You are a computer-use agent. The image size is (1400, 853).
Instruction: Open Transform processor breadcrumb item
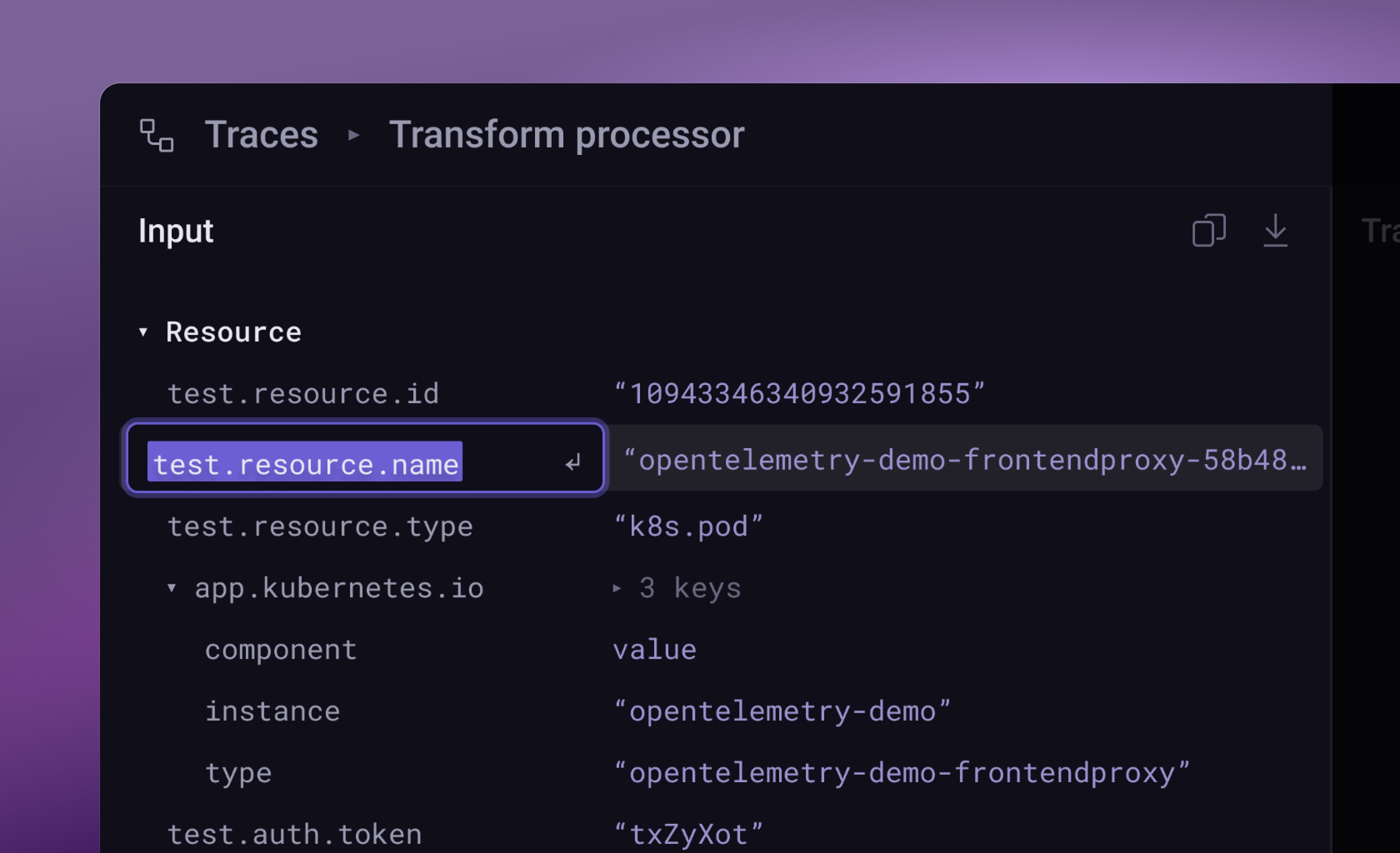pos(567,135)
